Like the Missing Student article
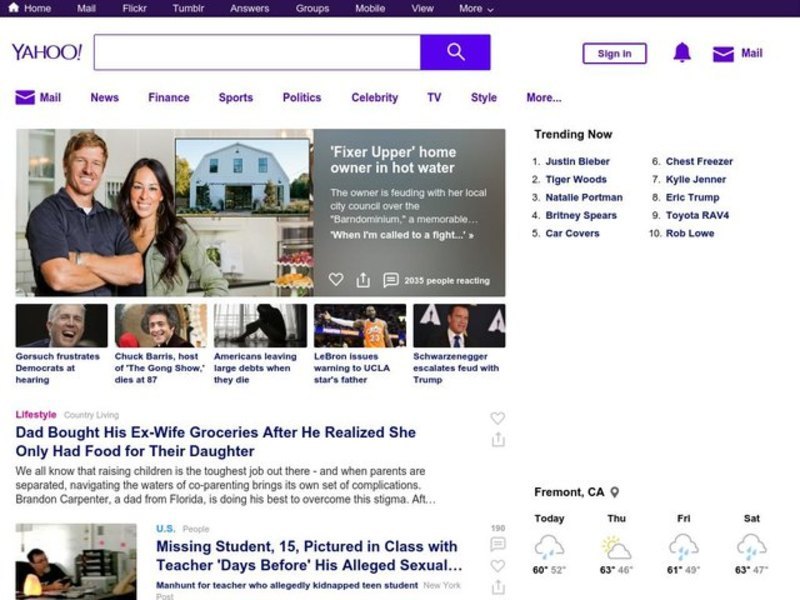Image resolution: width=800 pixels, height=600 pixels. (x=497, y=566)
